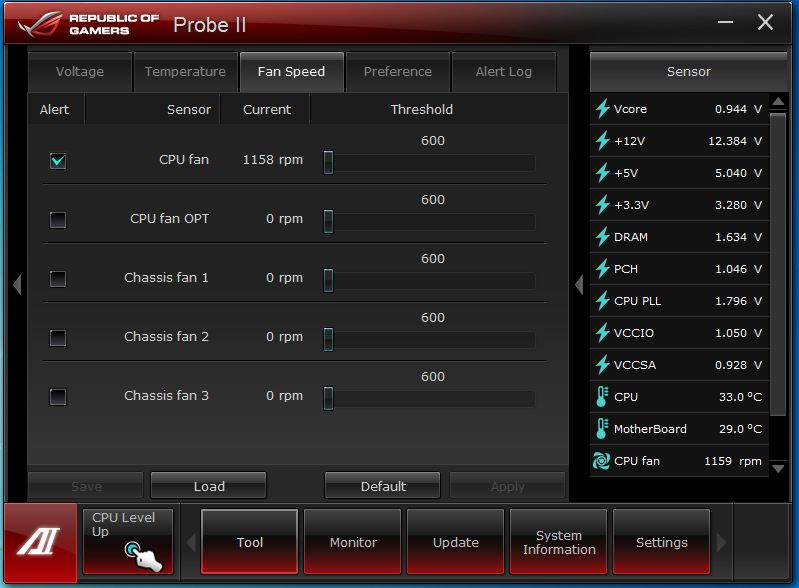Screen dimensions: 799x588
Task: Click the CPU fan spinner icon in sensor list
Action: (601, 461)
